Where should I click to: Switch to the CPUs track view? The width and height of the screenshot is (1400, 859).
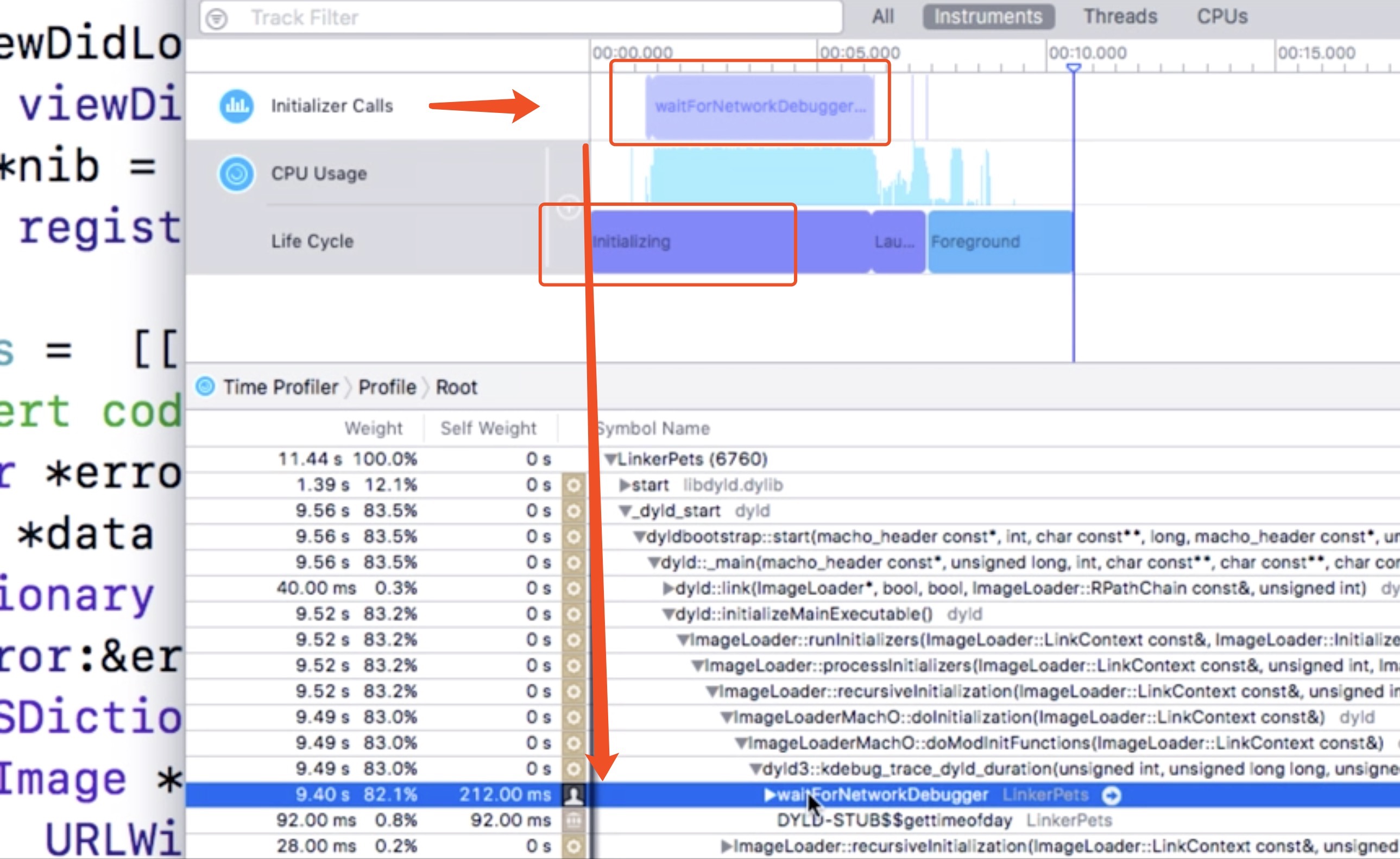point(1222,16)
